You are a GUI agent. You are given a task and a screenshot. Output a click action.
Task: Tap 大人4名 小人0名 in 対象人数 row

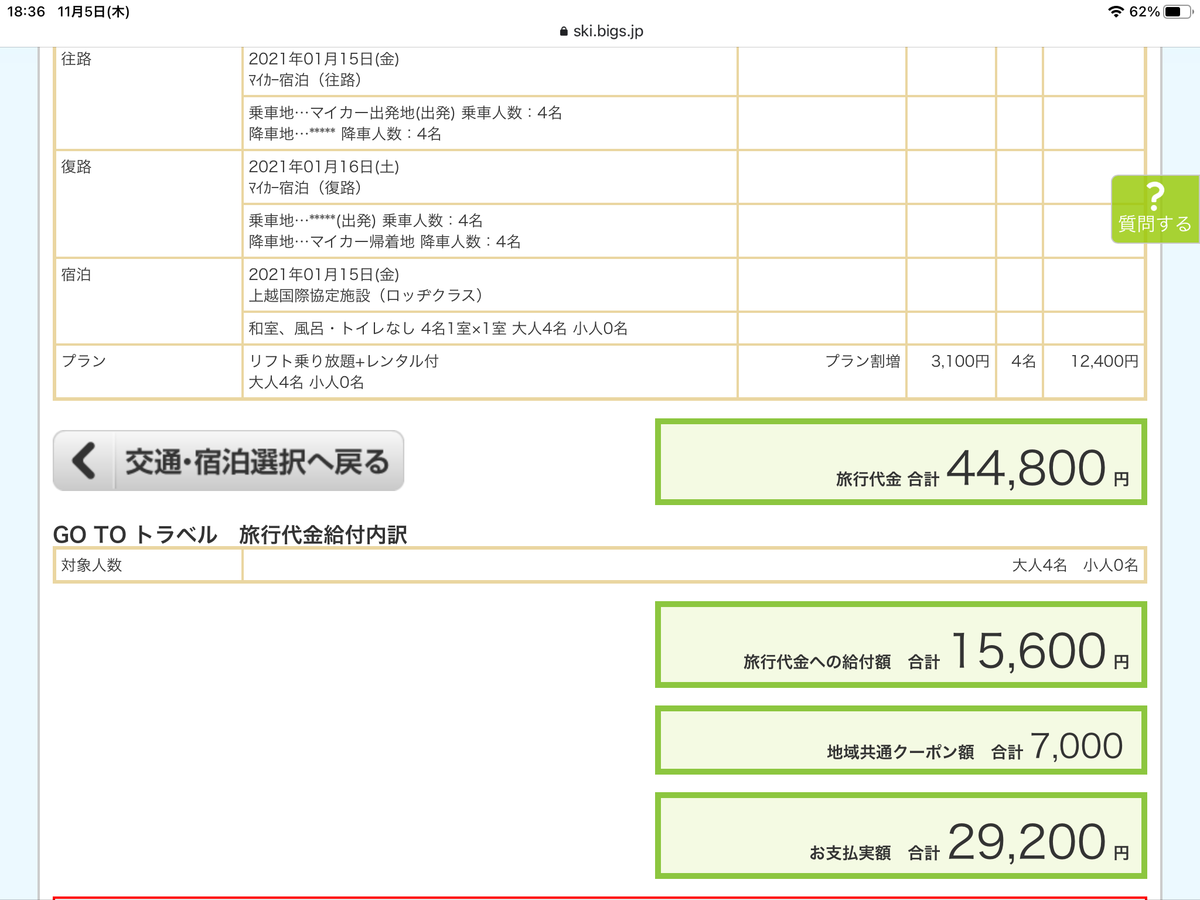point(1075,565)
